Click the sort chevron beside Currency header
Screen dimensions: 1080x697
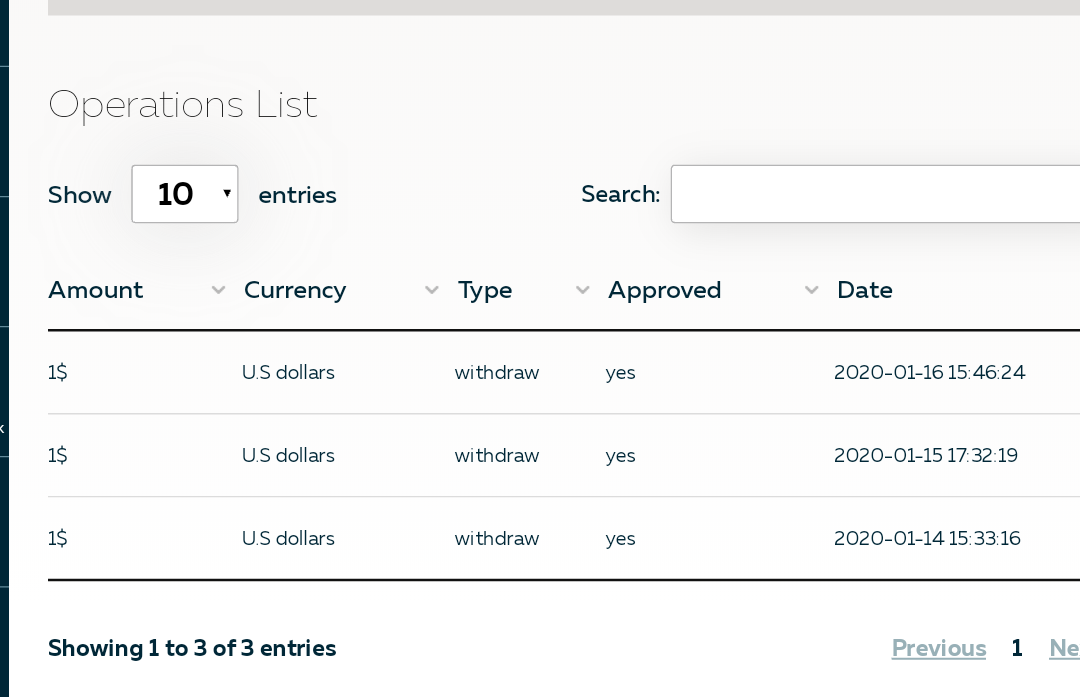[432, 291]
